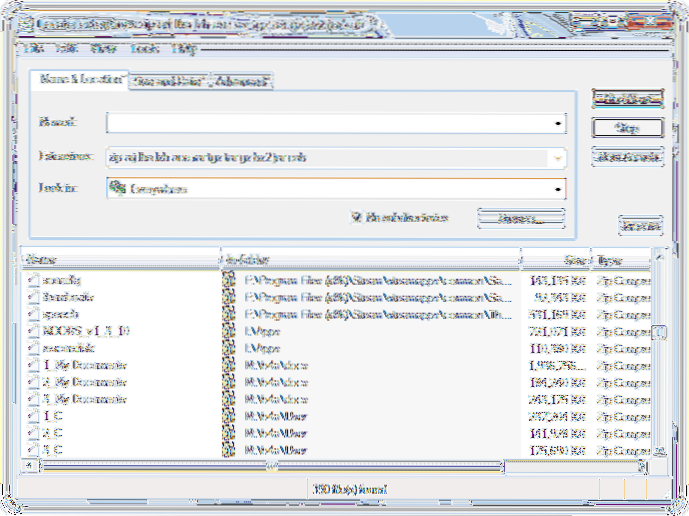Viewport: 689px width, 516px height.
Task: Sort results by the Size column header
Action: [554, 257]
